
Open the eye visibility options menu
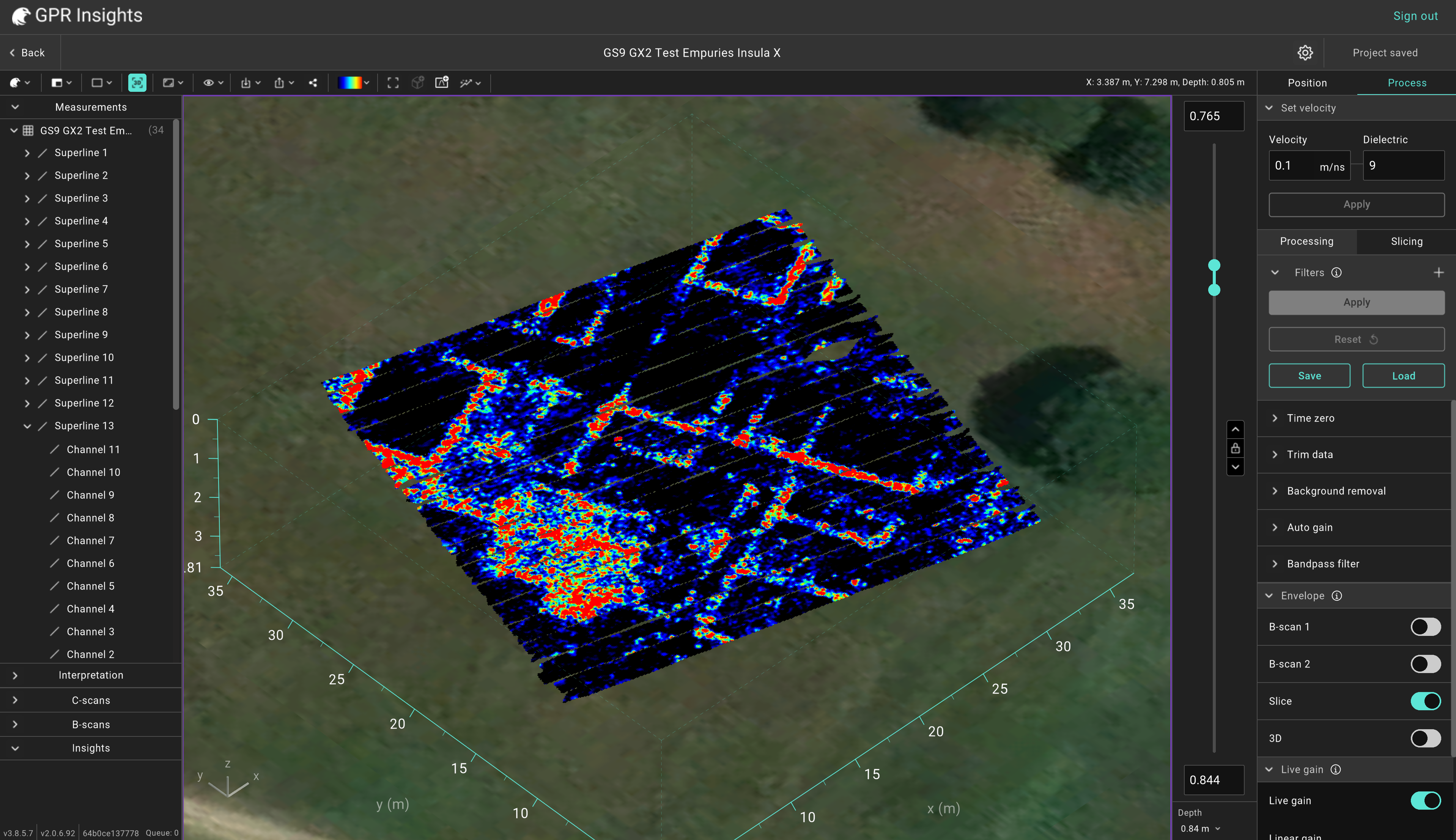click(x=213, y=82)
